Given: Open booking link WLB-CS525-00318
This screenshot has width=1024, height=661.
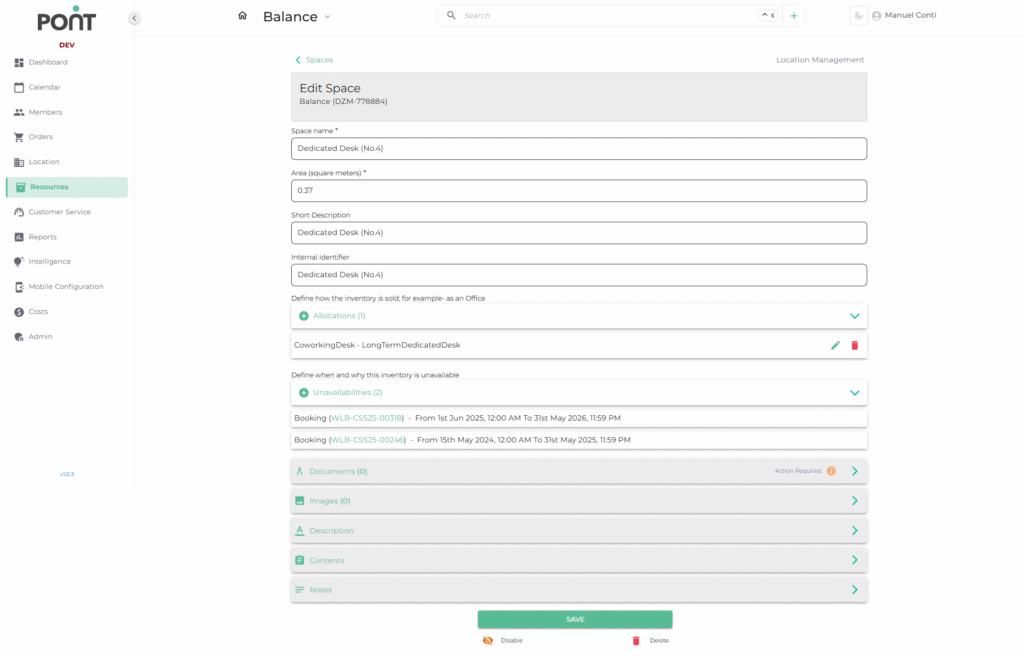Looking at the screenshot, I should [x=366, y=418].
